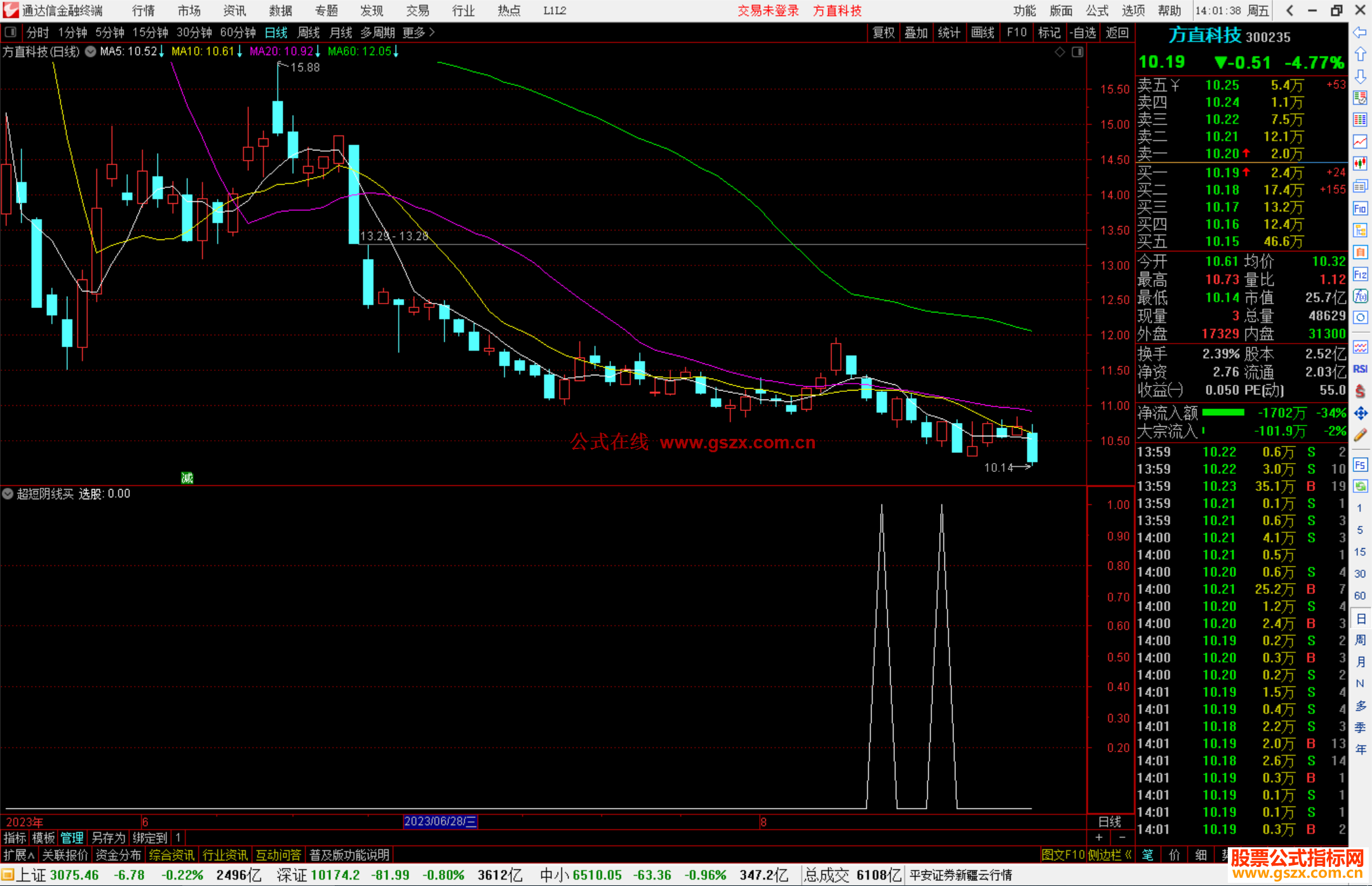This screenshot has height=886, width=1372.
Task: Click the F10 sidebar icon
Action: pos(1360,208)
